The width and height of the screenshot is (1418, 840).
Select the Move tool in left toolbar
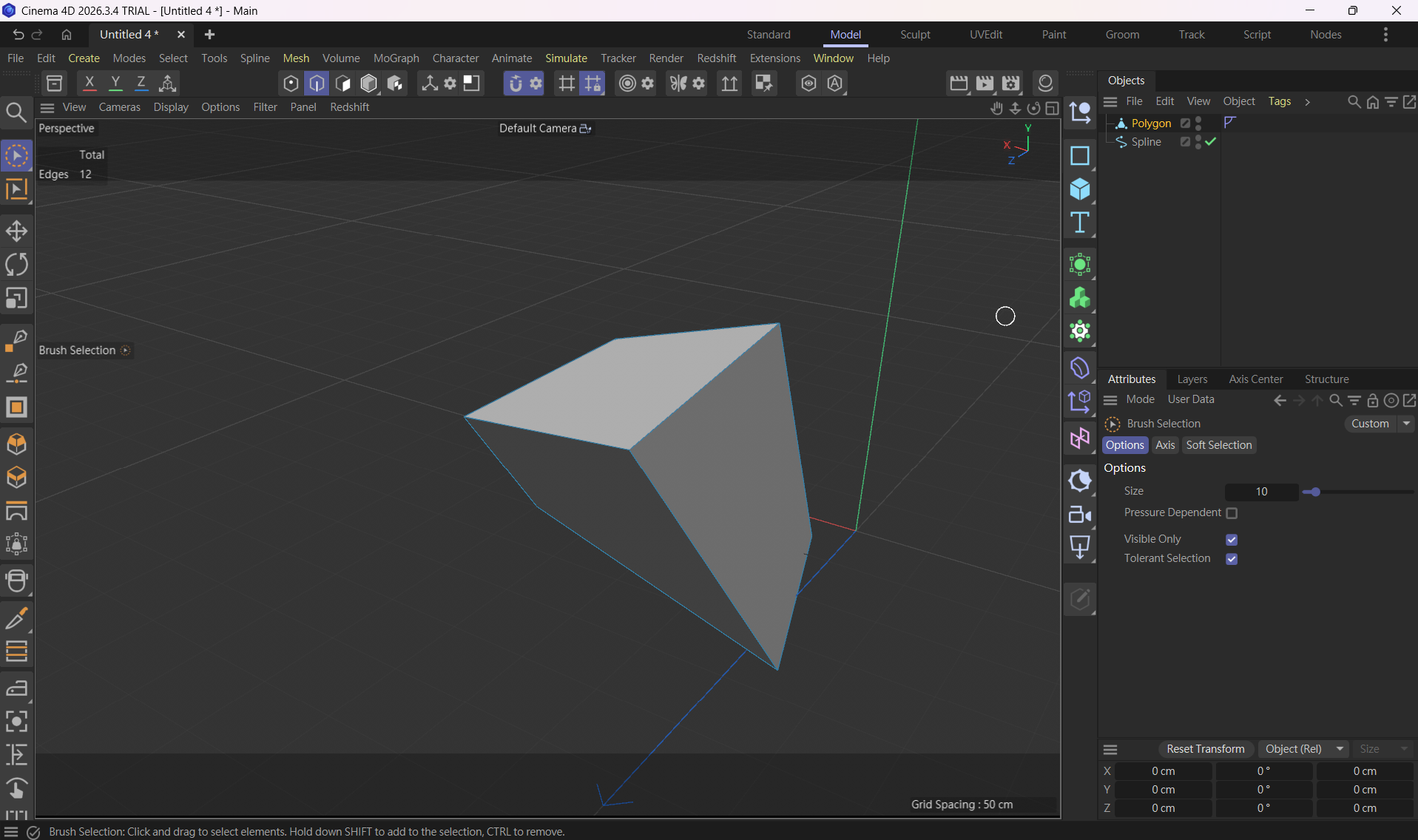(16, 231)
